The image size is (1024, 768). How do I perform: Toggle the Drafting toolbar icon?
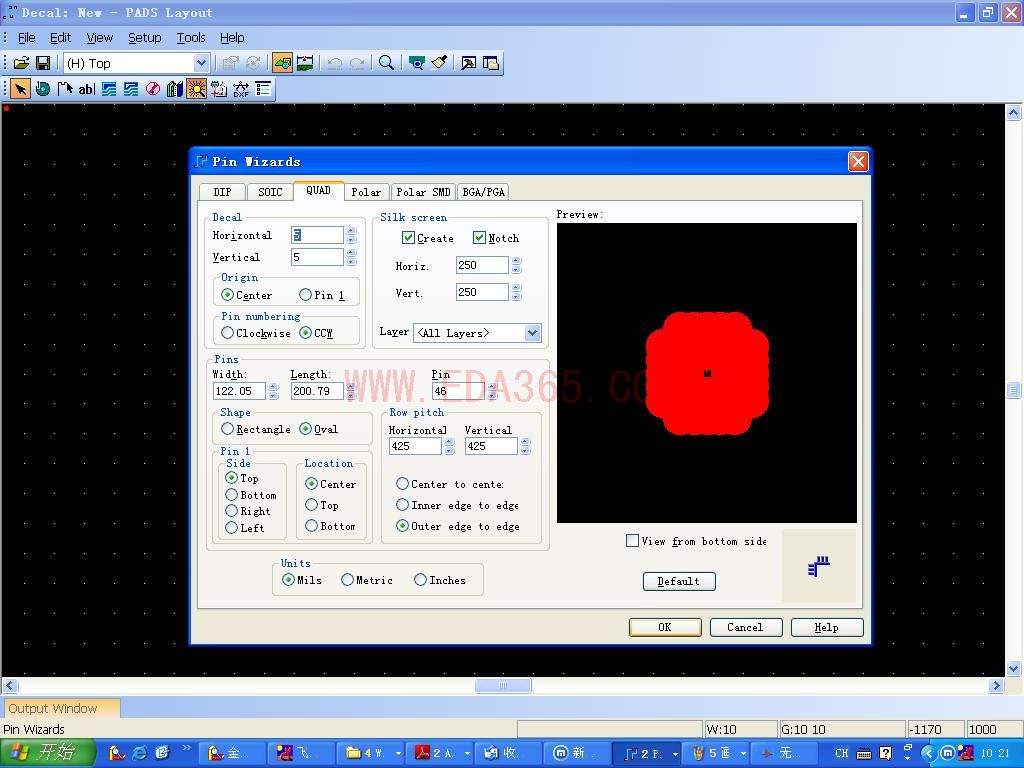(282, 63)
